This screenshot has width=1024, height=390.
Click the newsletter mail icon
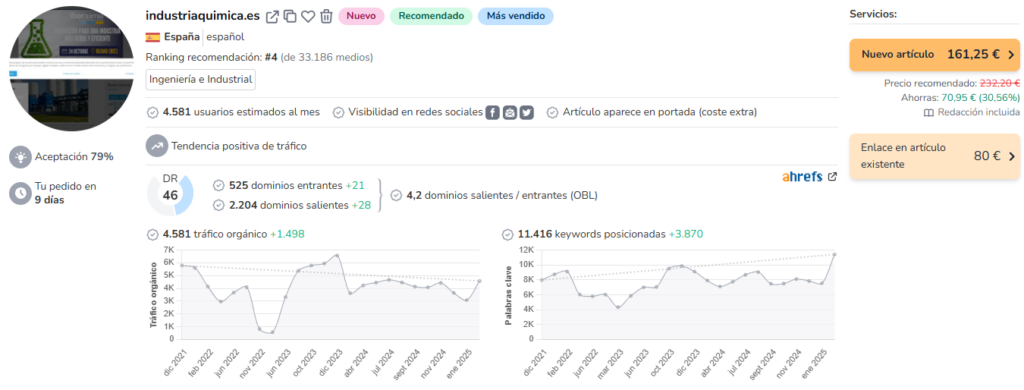pyautogui.click(x=510, y=112)
